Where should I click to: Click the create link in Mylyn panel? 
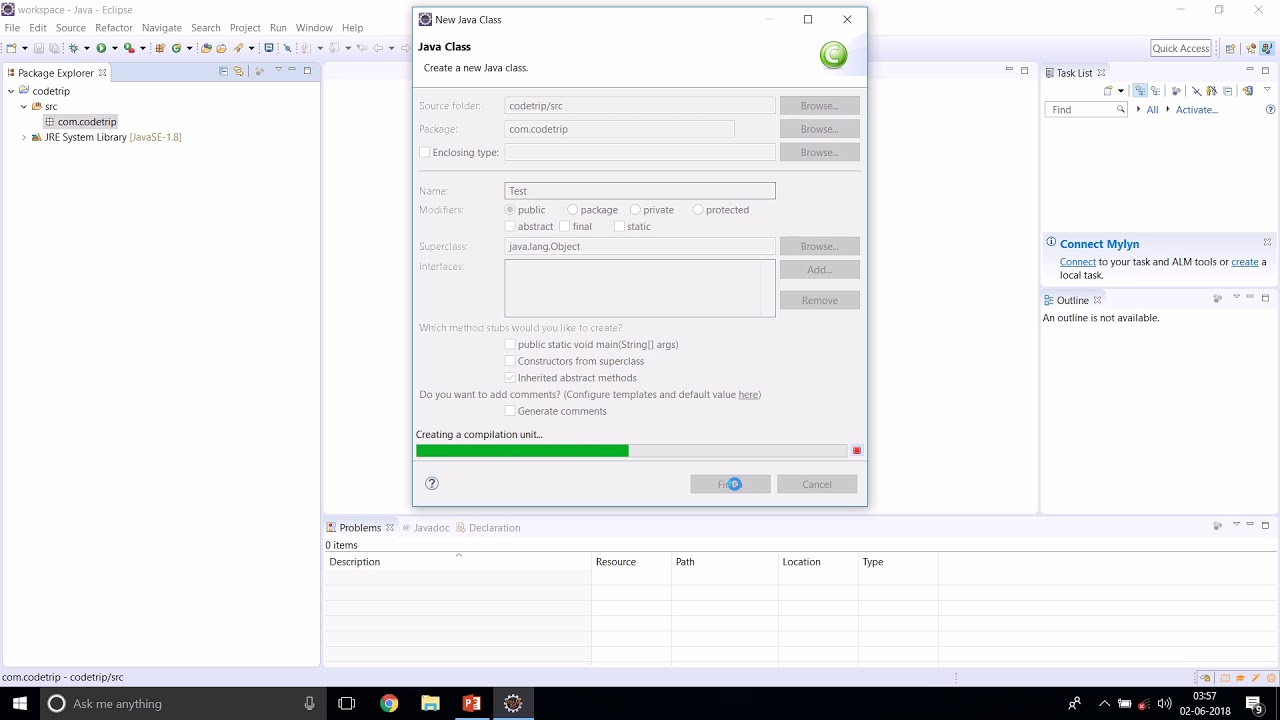click(x=1245, y=262)
